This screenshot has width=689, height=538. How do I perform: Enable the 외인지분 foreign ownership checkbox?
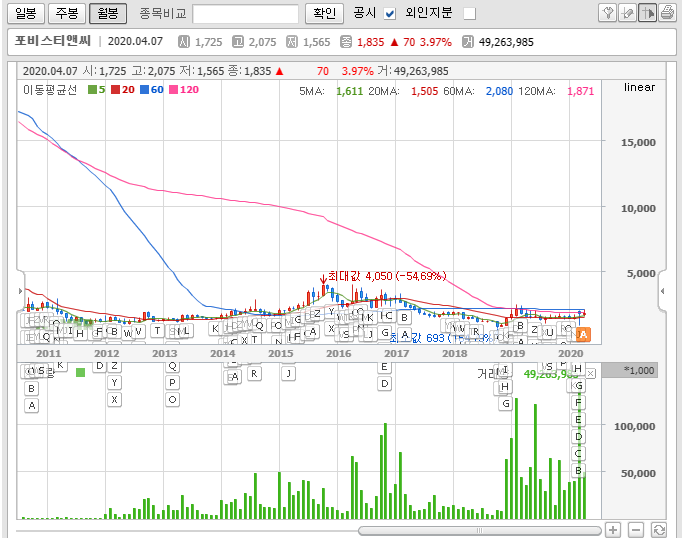(470, 14)
